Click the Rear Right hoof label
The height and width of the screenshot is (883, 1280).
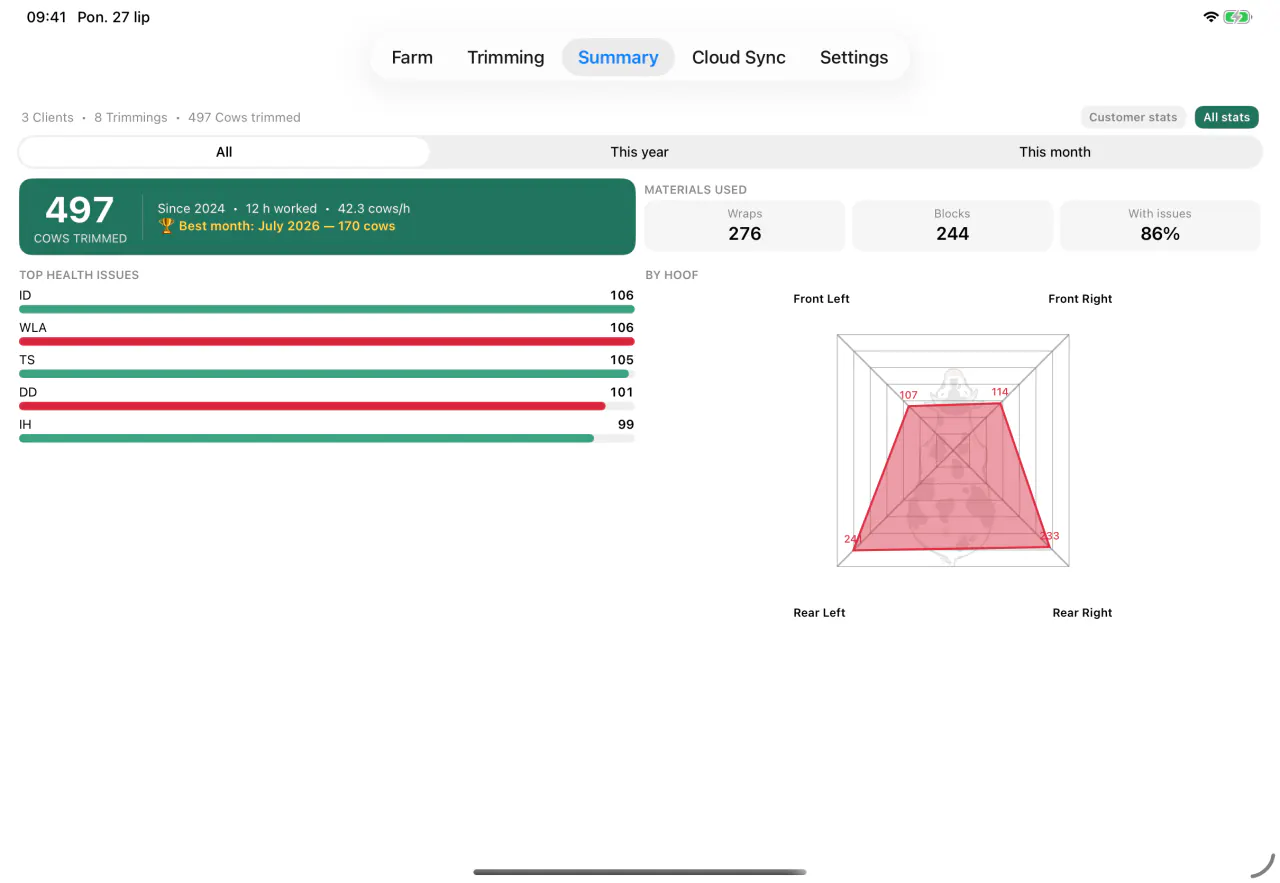pos(1082,613)
